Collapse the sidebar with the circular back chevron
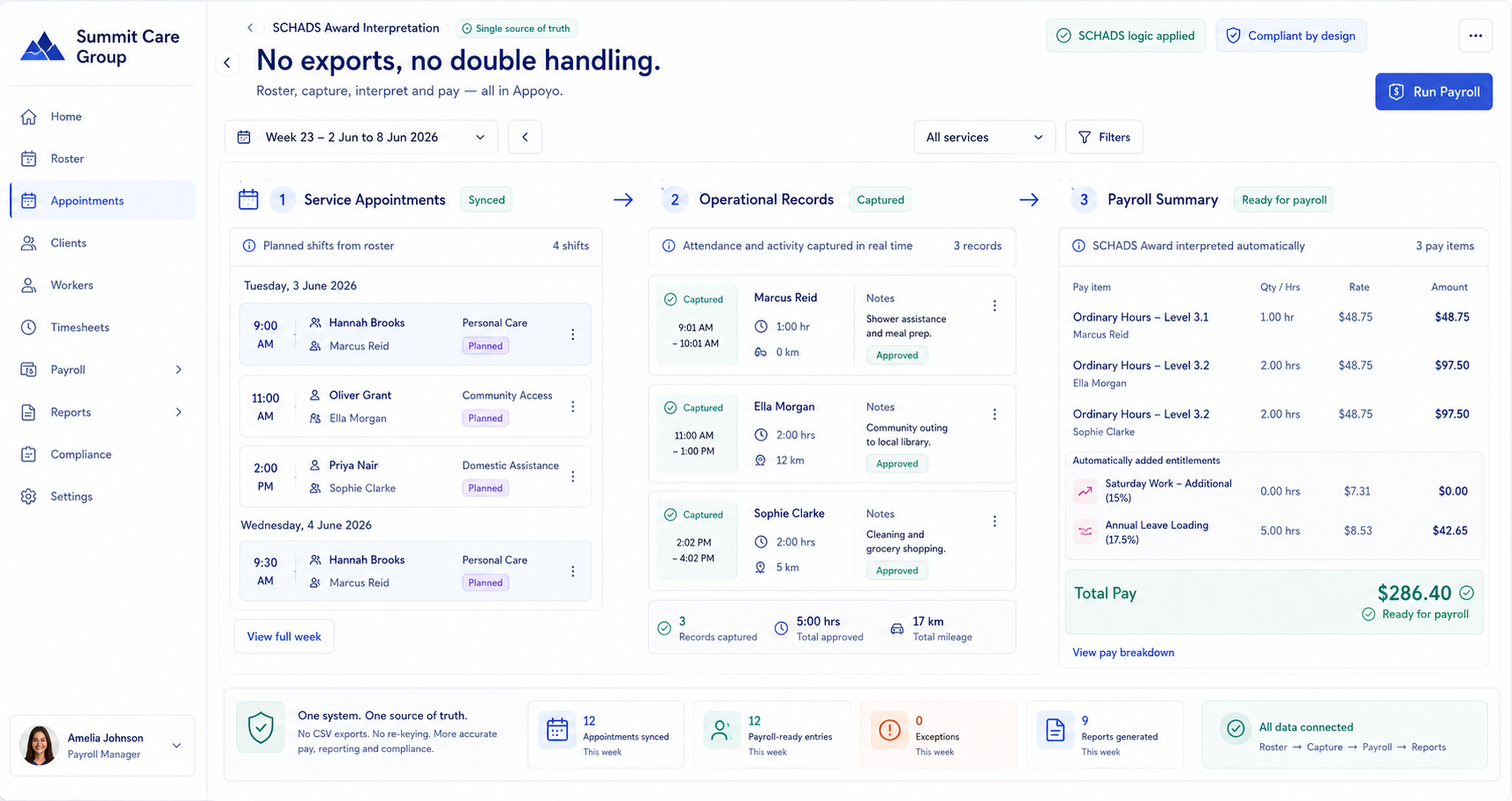Viewport: 1512px width, 801px height. (227, 62)
